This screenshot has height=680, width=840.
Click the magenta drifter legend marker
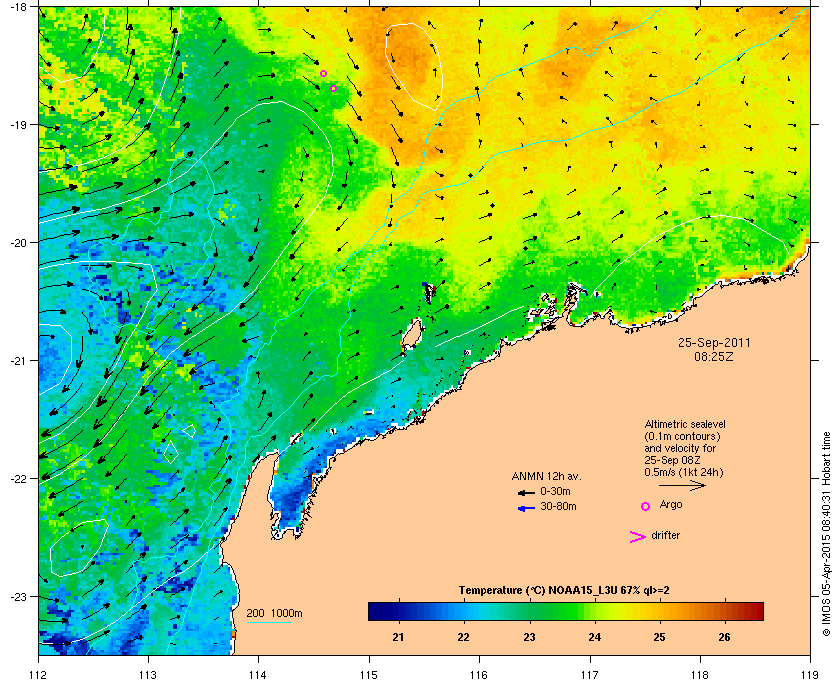pyautogui.click(x=638, y=537)
